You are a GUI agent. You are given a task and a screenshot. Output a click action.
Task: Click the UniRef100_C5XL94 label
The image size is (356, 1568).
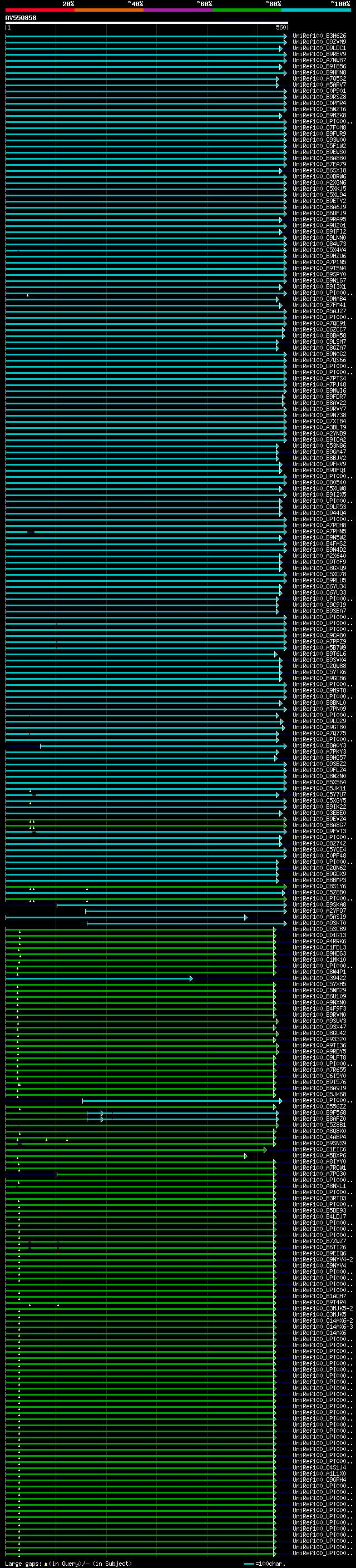[x=319, y=195]
